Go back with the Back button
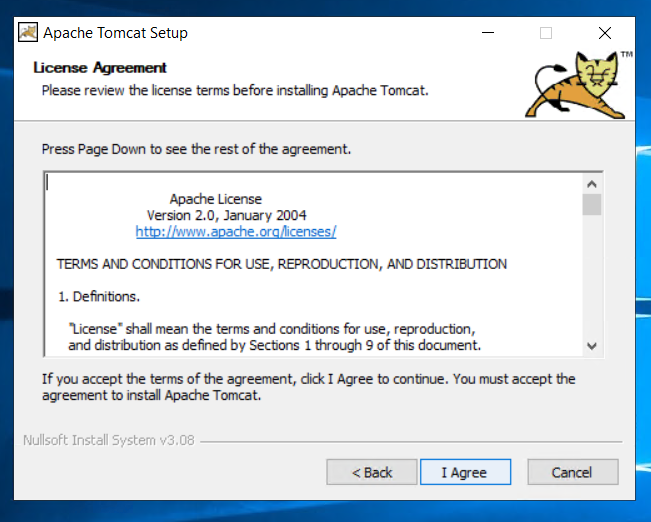The height and width of the screenshot is (522, 651). coord(372,472)
